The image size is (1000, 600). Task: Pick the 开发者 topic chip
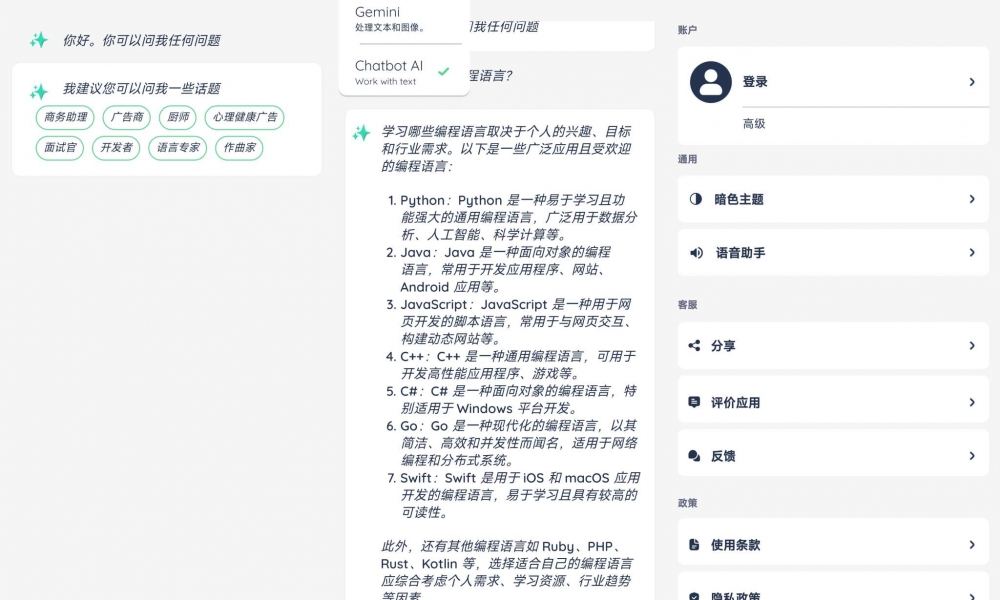[x=116, y=148]
